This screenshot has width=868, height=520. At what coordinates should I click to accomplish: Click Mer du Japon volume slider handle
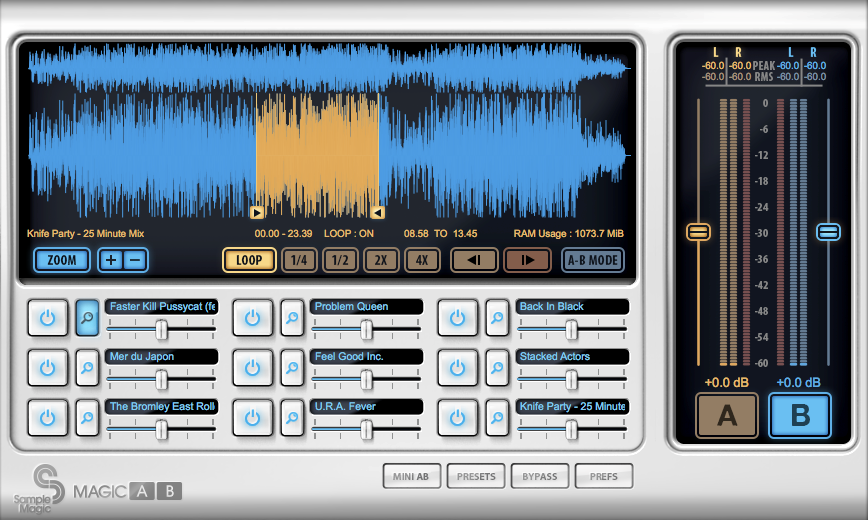pos(161,379)
